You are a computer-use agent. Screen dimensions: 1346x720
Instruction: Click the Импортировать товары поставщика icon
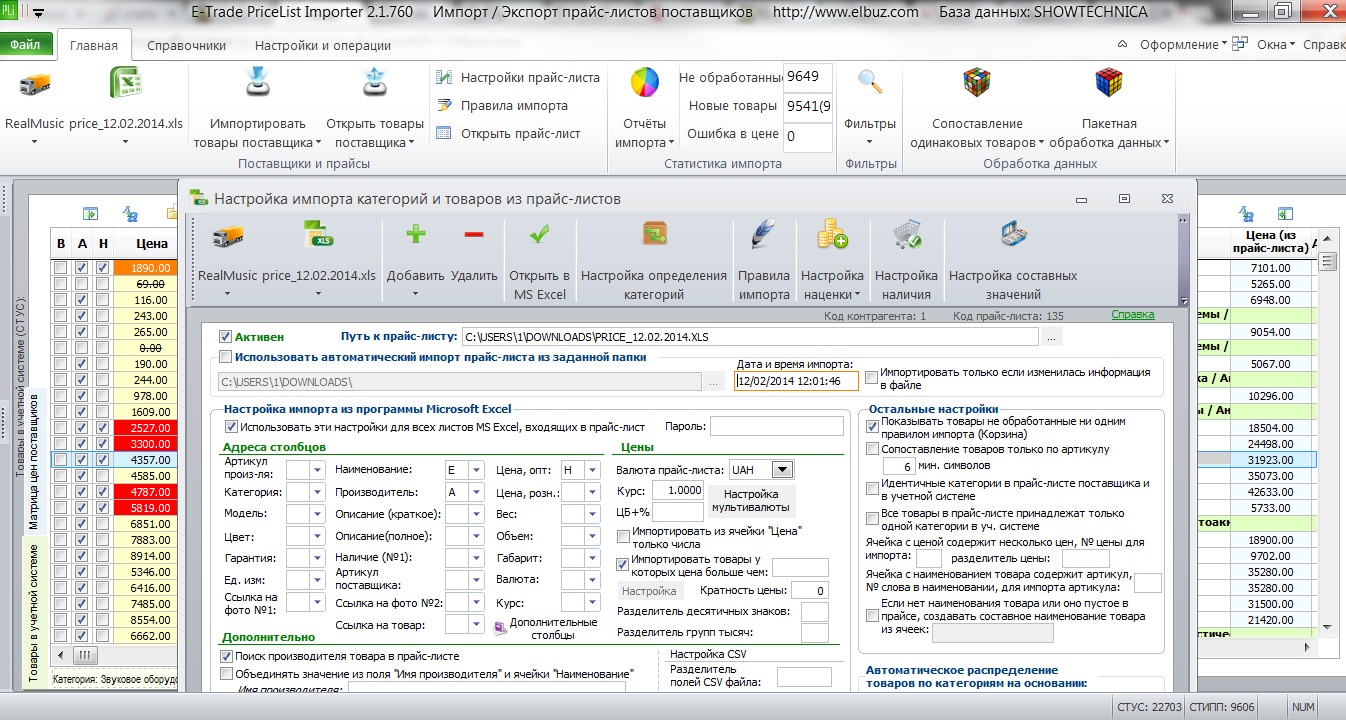coord(258,84)
